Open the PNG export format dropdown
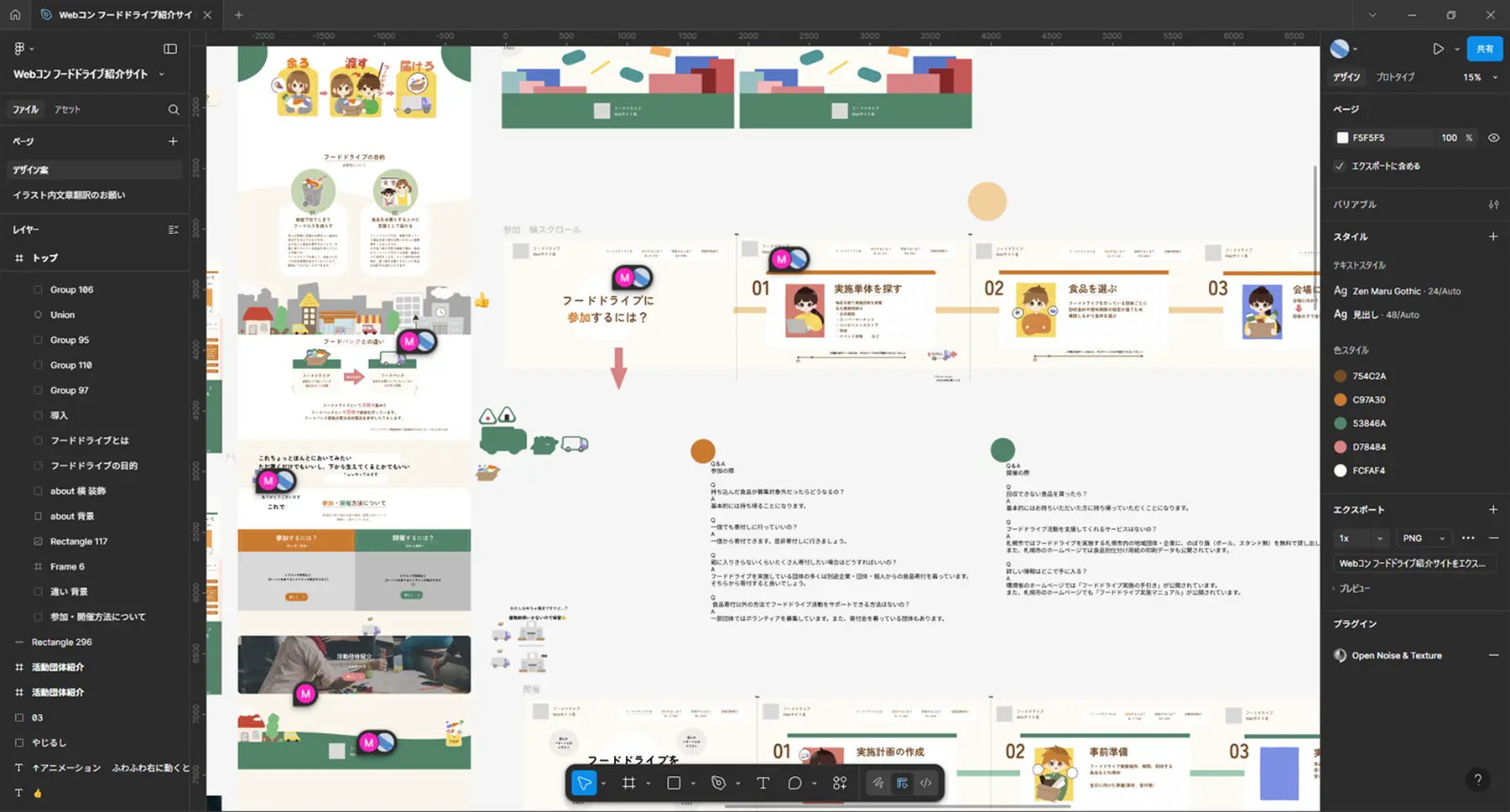The width and height of the screenshot is (1510, 812). click(1424, 539)
